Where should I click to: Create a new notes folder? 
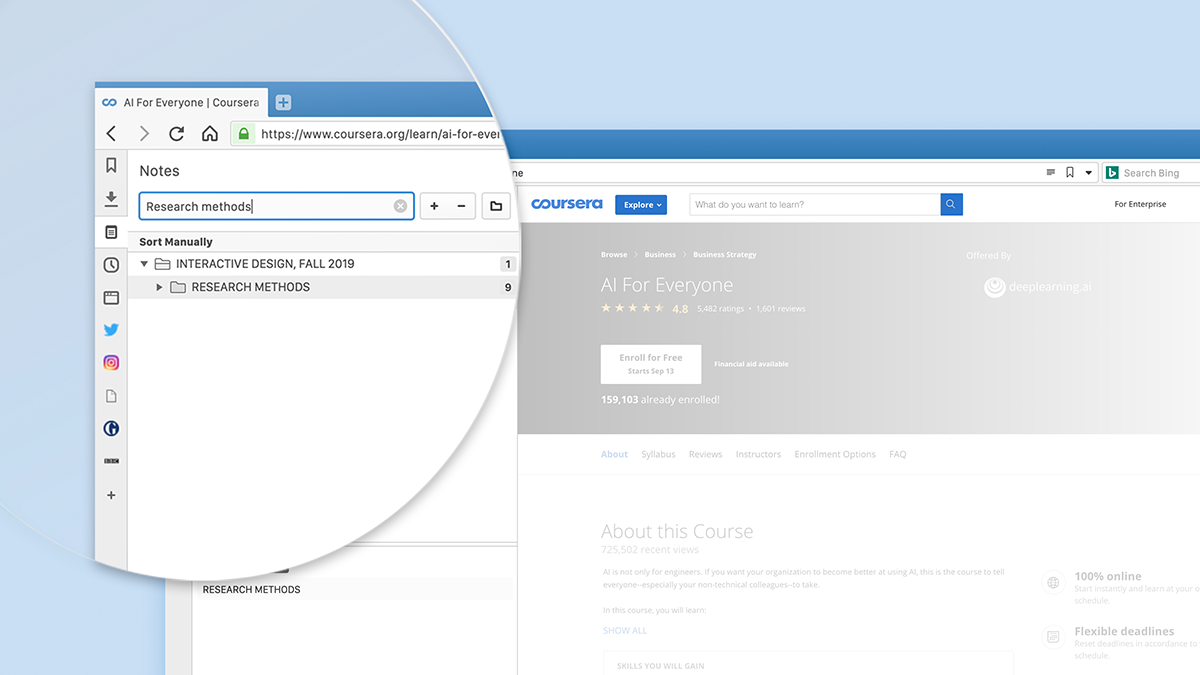(x=496, y=206)
